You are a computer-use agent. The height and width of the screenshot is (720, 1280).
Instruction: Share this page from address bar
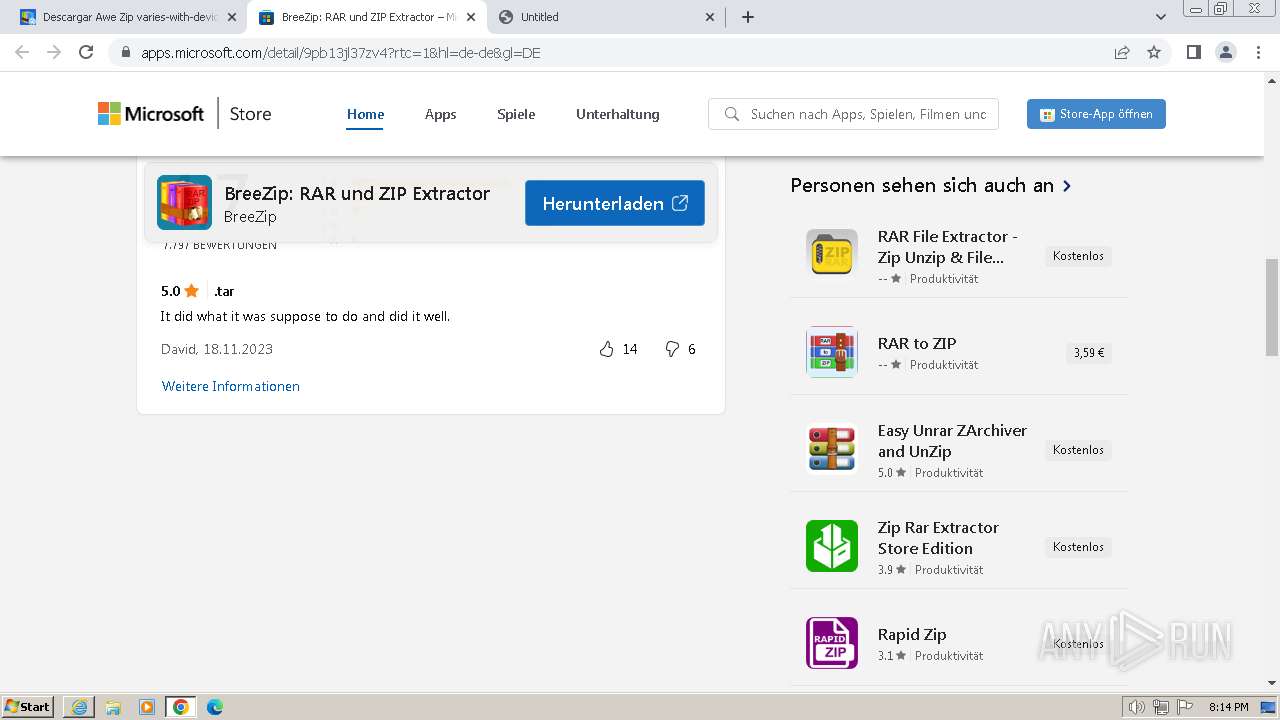tap(1122, 52)
